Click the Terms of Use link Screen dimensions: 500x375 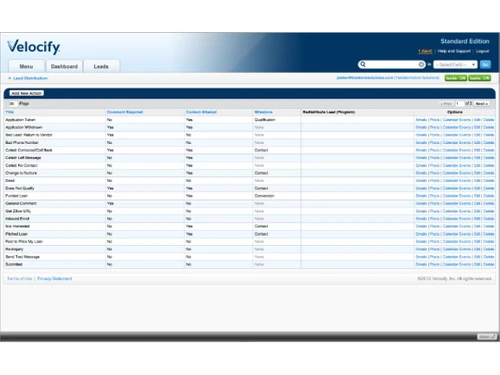pos(20,279)
